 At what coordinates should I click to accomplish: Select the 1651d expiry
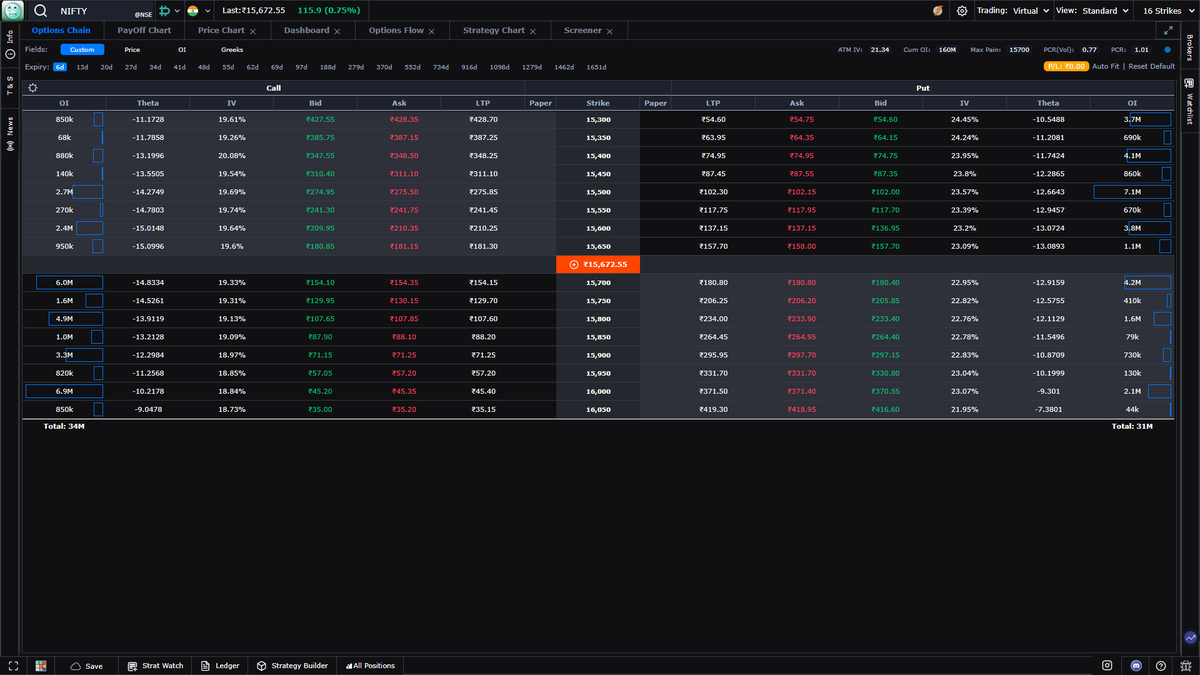tap(596, 67)
